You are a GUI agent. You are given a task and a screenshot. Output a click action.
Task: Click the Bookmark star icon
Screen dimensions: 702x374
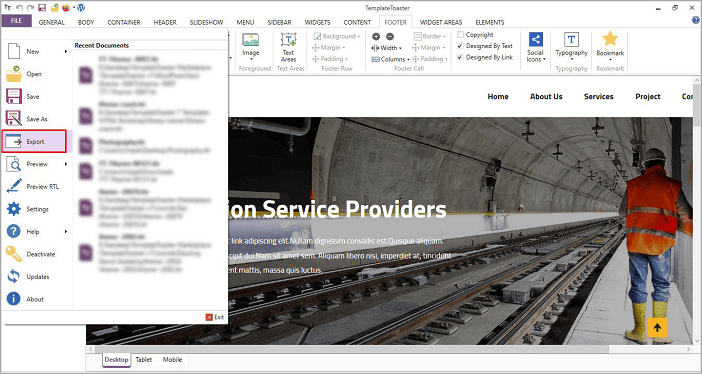click(x=610, y=39)
